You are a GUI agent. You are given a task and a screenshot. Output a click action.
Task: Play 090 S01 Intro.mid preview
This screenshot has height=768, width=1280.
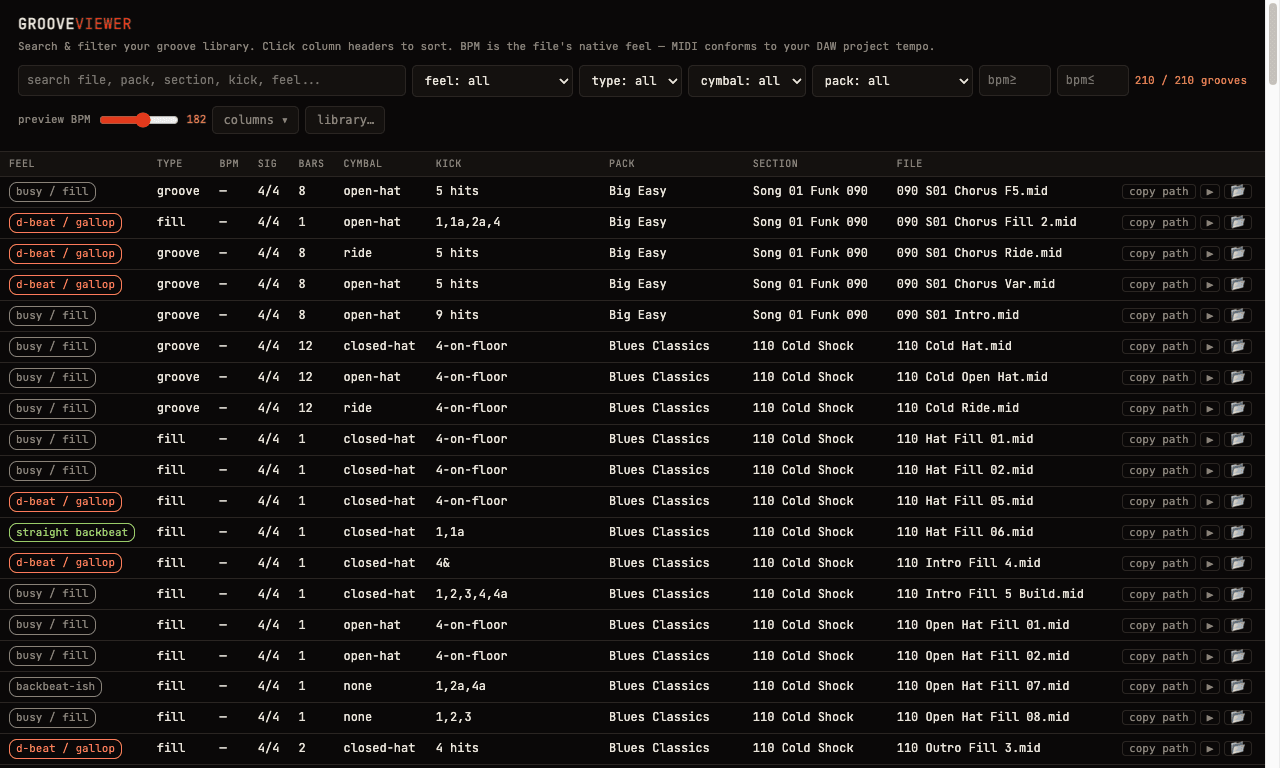(1210, 316)
